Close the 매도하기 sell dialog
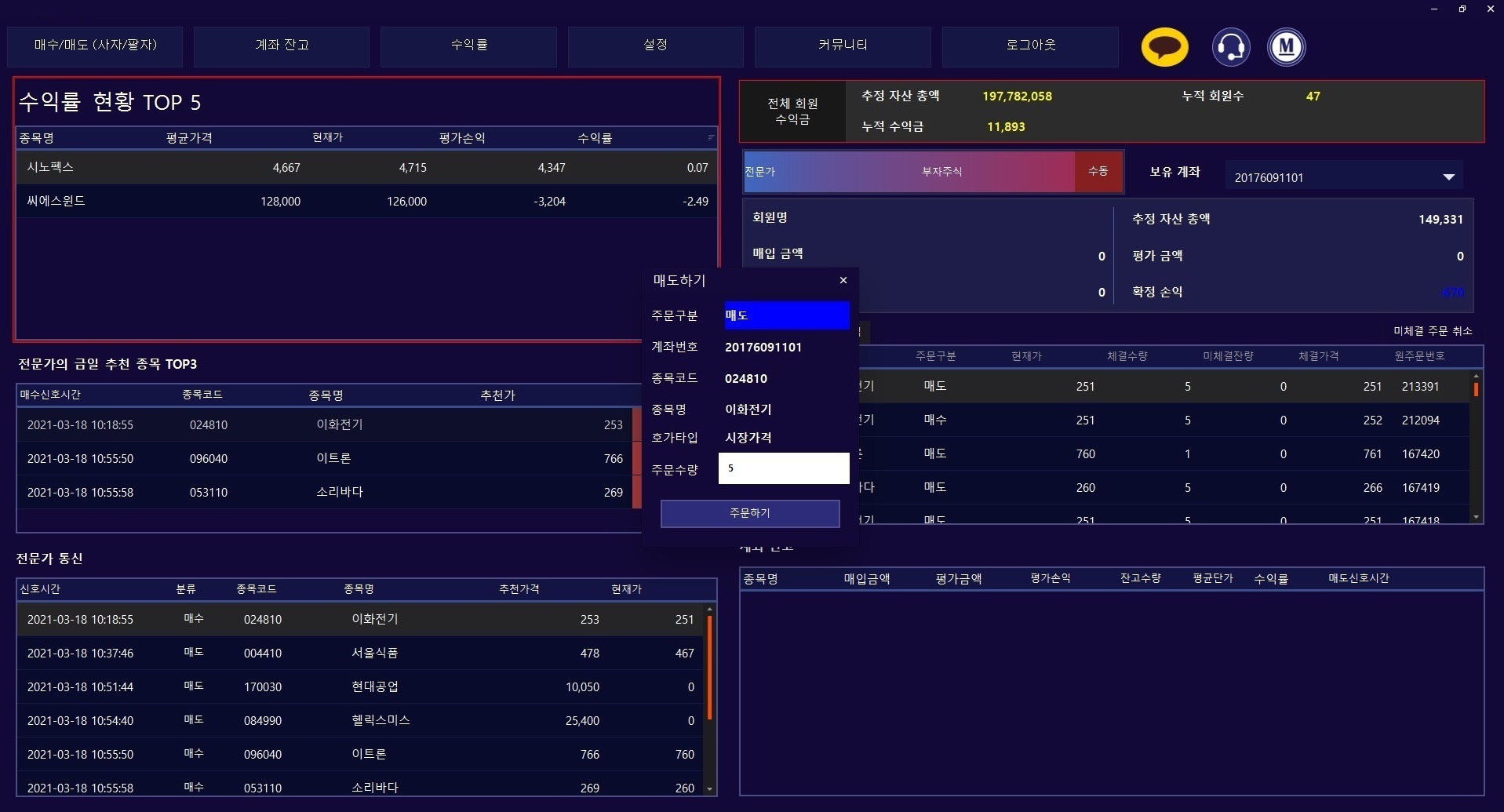Viewport: 1504px width, 812px height. [843, 281]
